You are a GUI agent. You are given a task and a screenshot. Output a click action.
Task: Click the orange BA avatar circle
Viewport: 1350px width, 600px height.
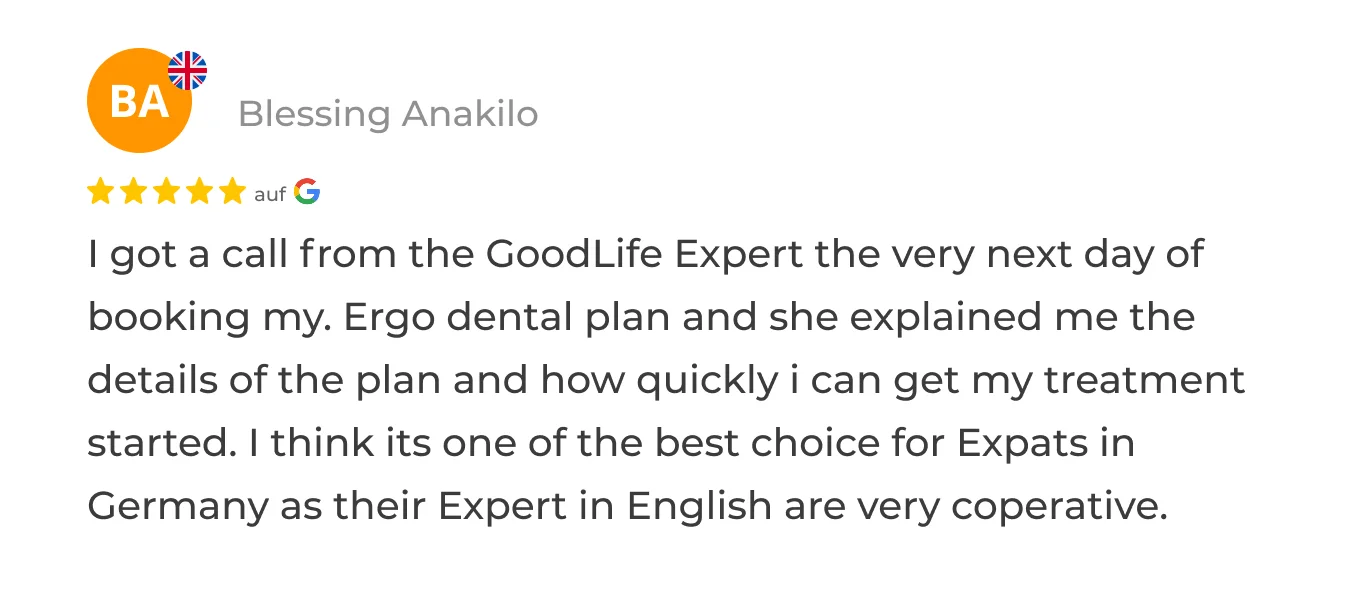140,100
